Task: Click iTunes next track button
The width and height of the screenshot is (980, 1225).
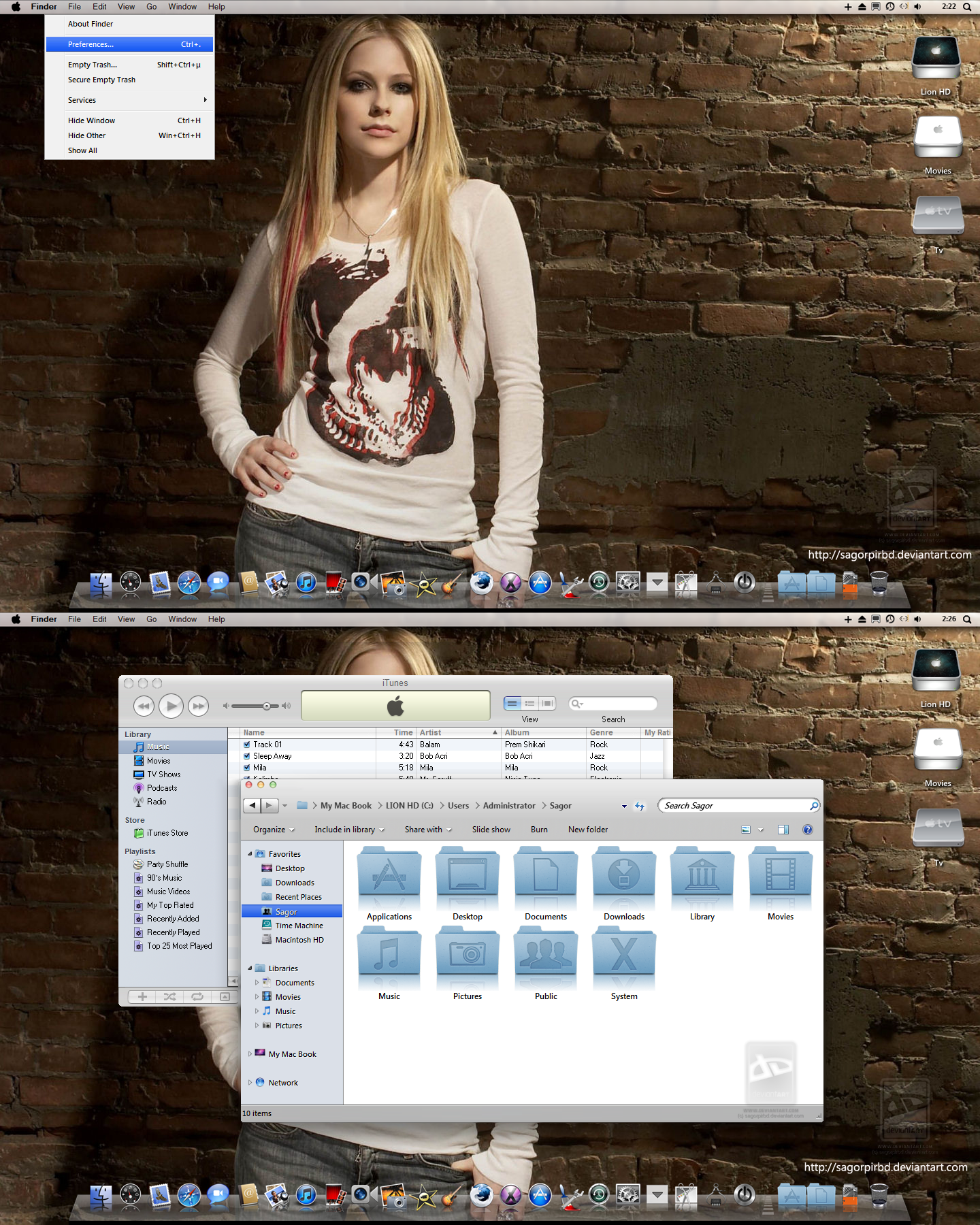Action: (199, 706)
